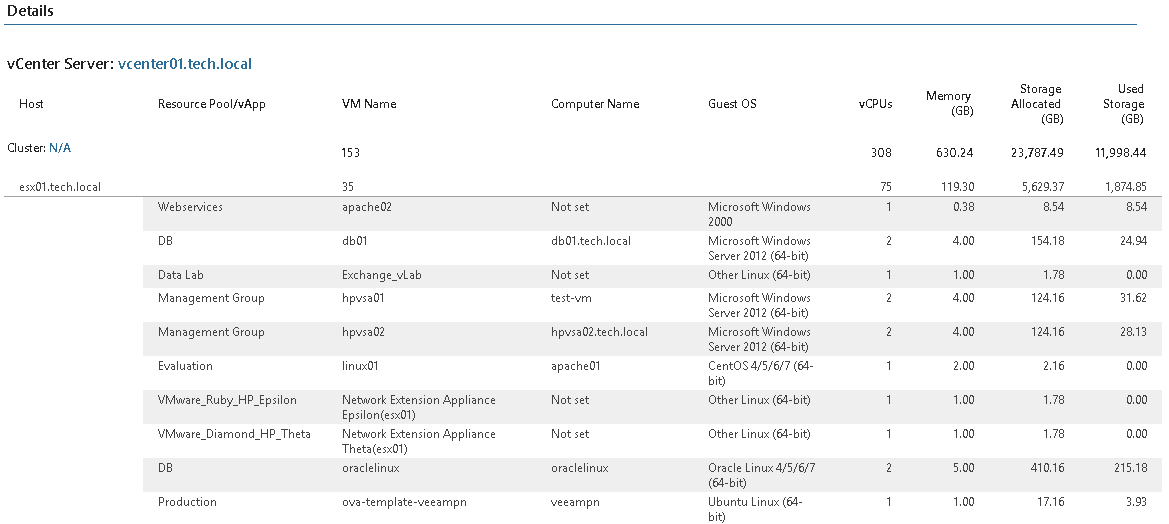
Task: Select the linux01 VM row
Action: [360, 366]
